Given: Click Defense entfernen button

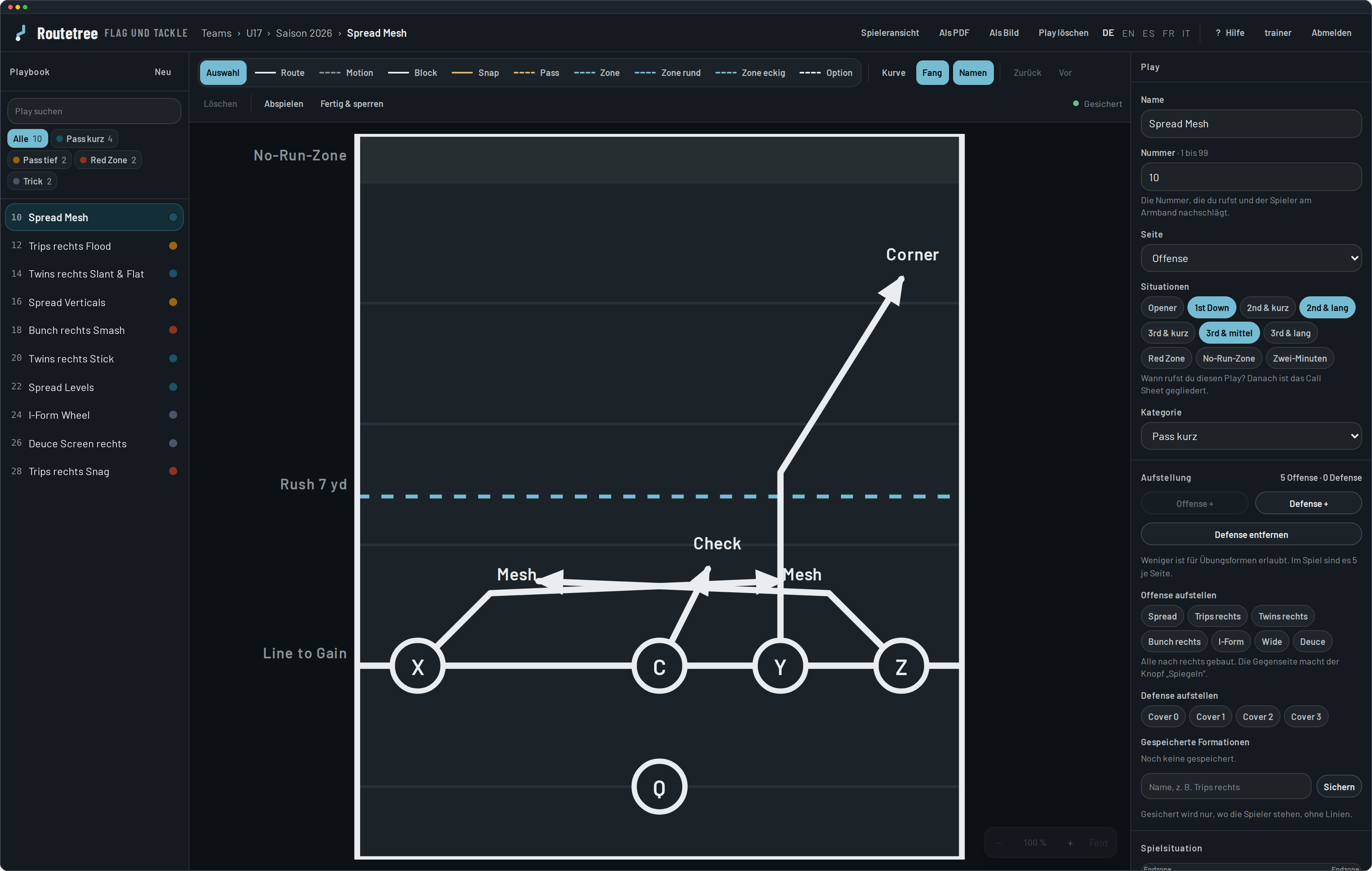Looking at the screenshot, I should 1251,534.
